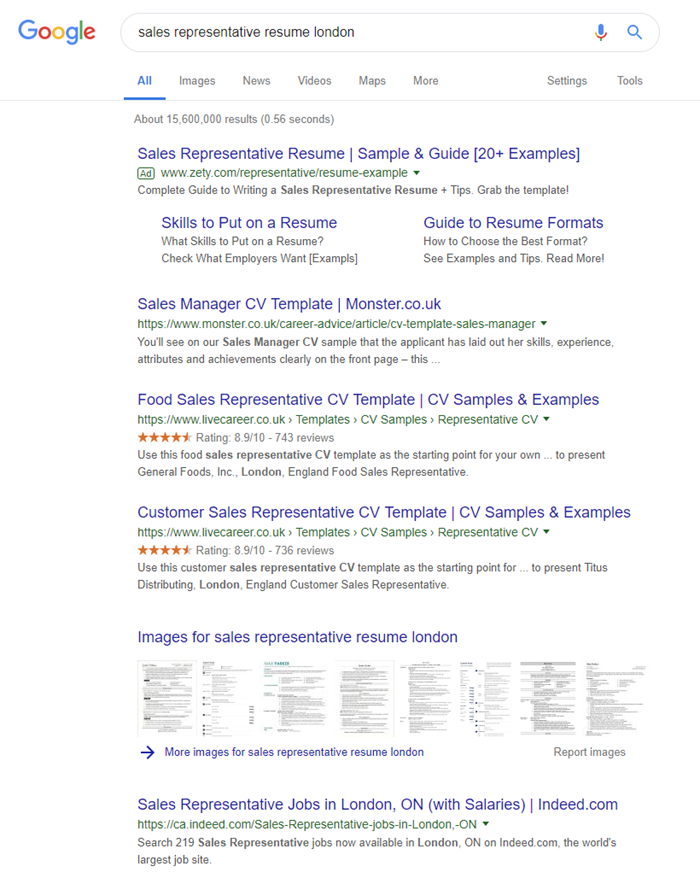Click the magnifying glass search icon
700x878 pixels.
pyautogui.click(x=634, y=32)
